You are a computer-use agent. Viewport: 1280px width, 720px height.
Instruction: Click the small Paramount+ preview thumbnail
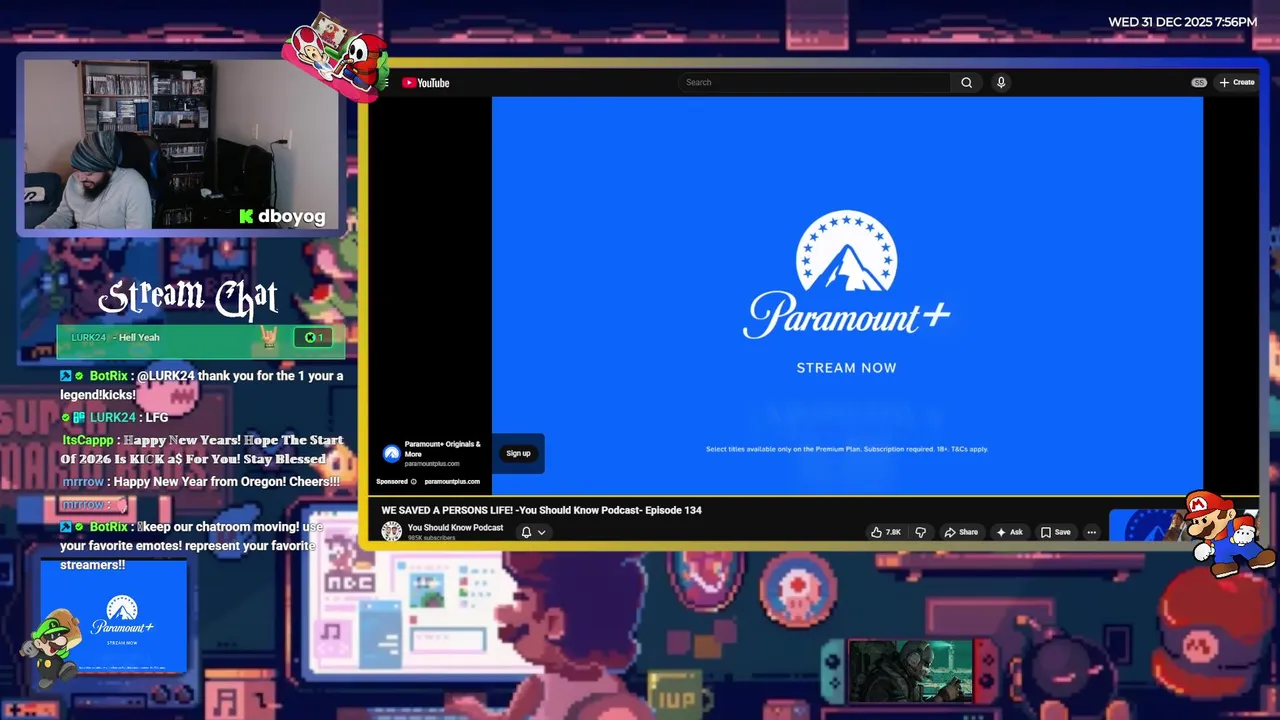tap(113, 618)
